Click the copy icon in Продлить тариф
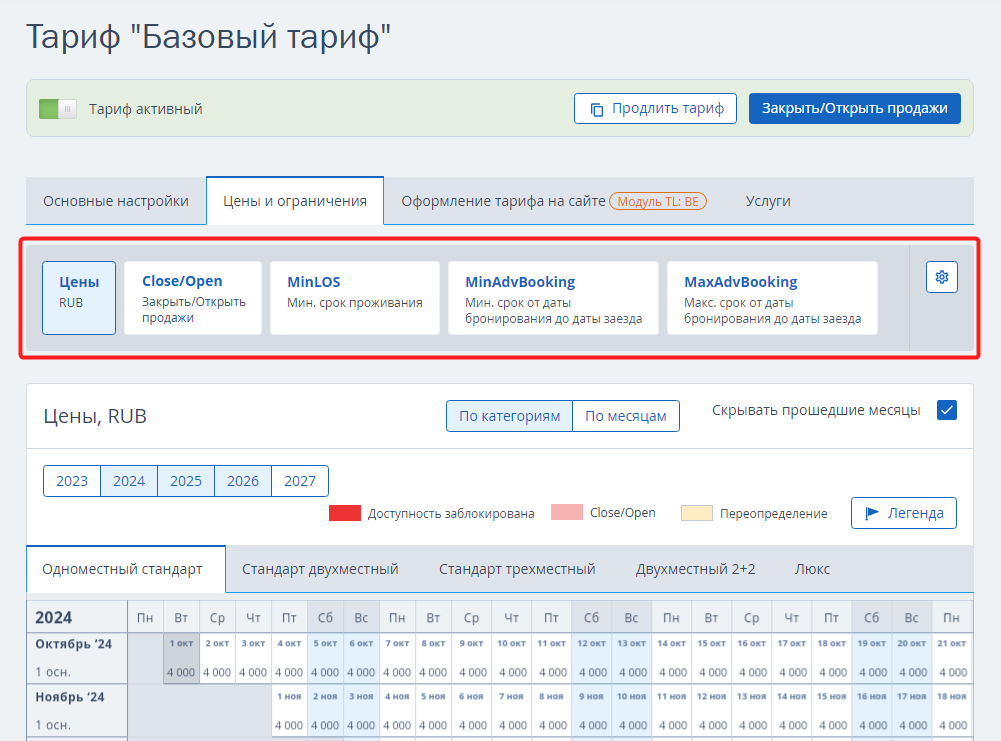 [596, 109]
